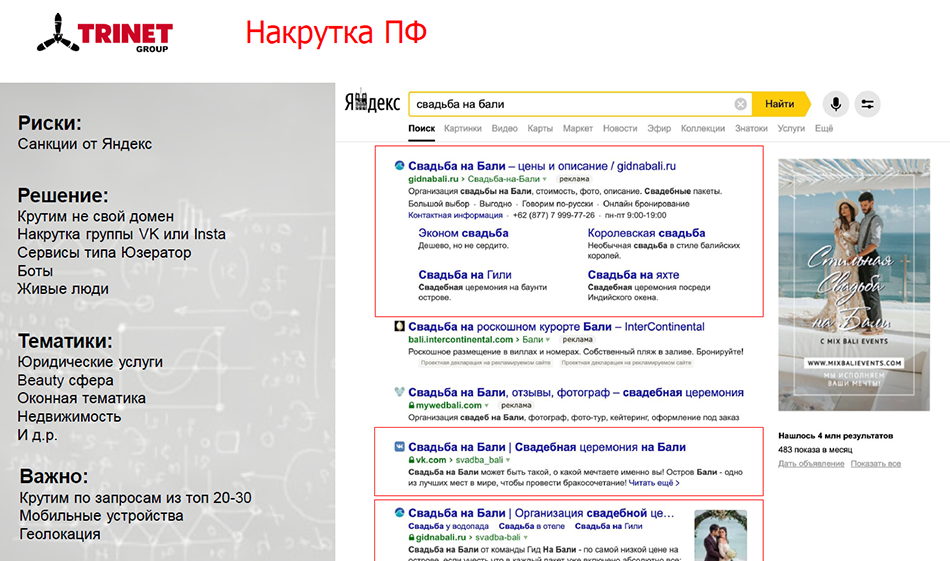Click the TRINET Group logo
The image size is (950, 561).
pyautogui.click(x=105, y=34)
